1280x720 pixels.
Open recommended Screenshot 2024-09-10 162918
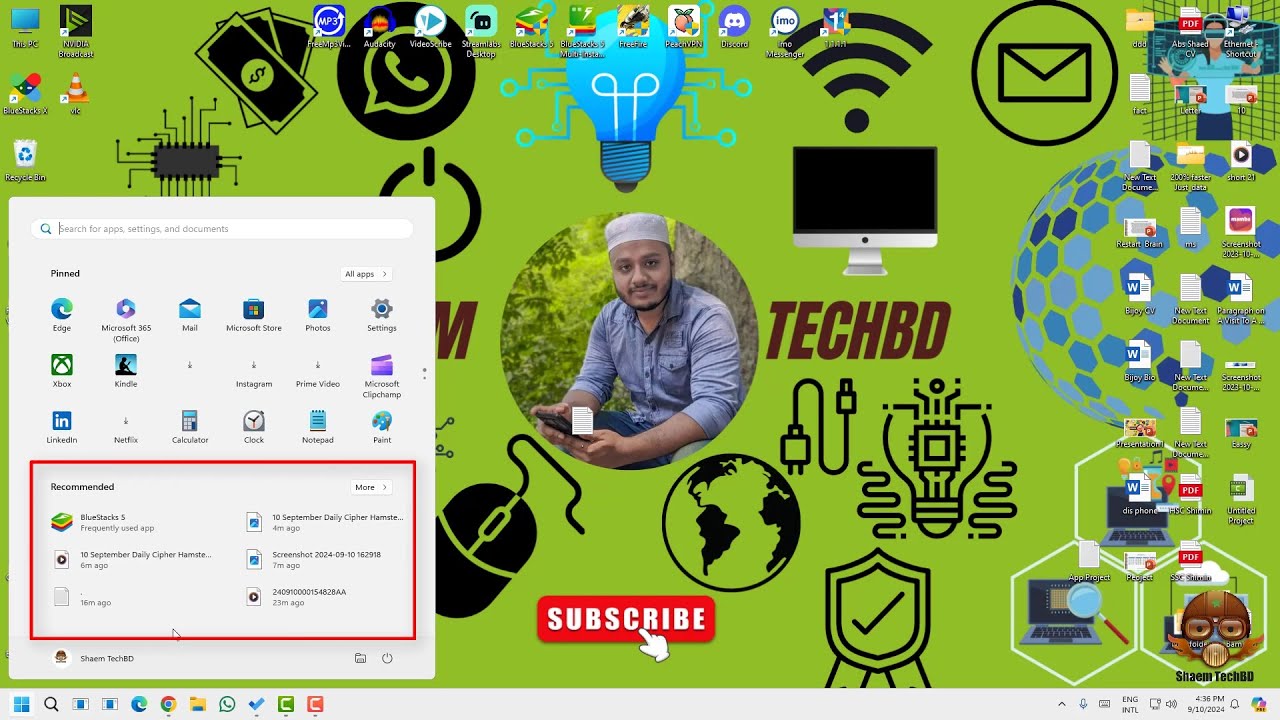326,559
